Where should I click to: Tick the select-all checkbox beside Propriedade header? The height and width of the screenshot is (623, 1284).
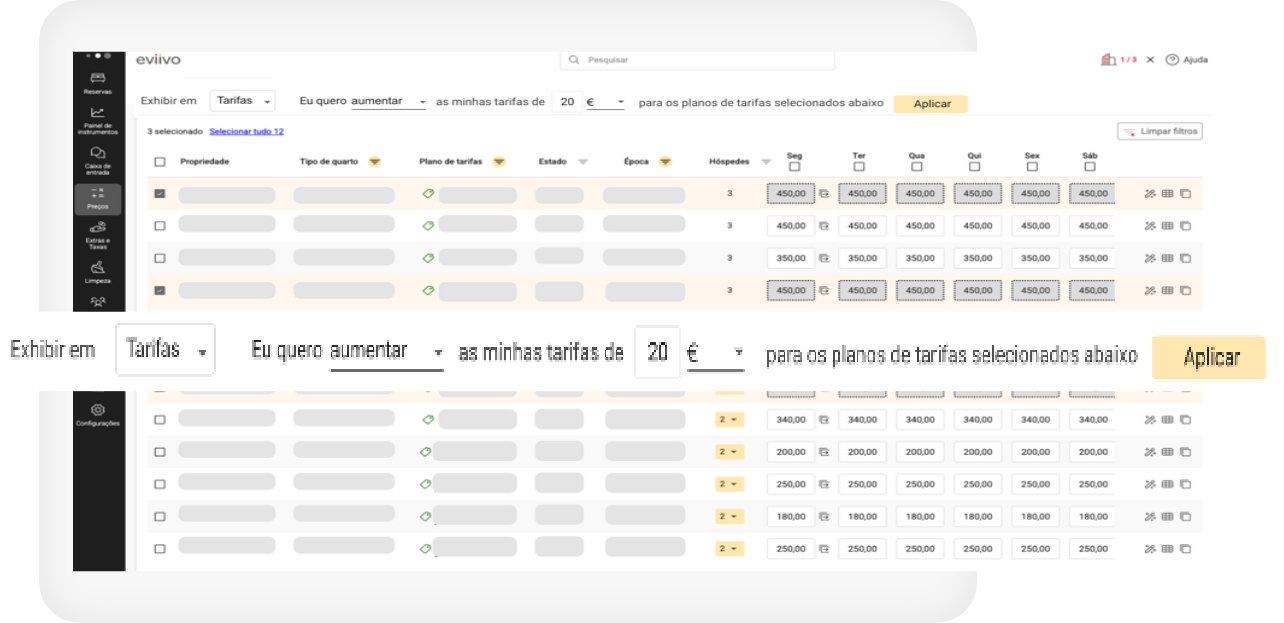click(160, 162)
